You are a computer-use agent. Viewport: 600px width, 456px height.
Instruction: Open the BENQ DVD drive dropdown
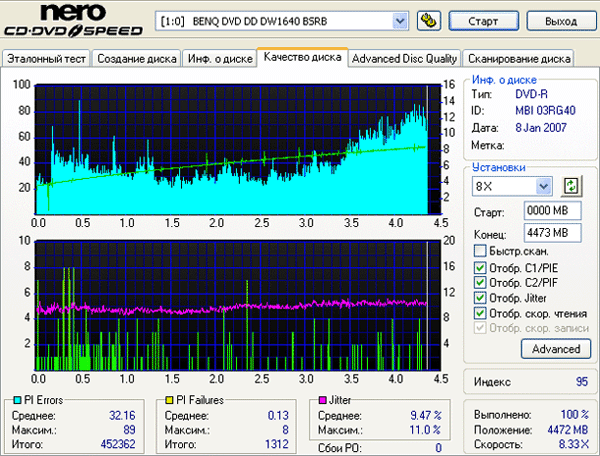coord(399,20)
